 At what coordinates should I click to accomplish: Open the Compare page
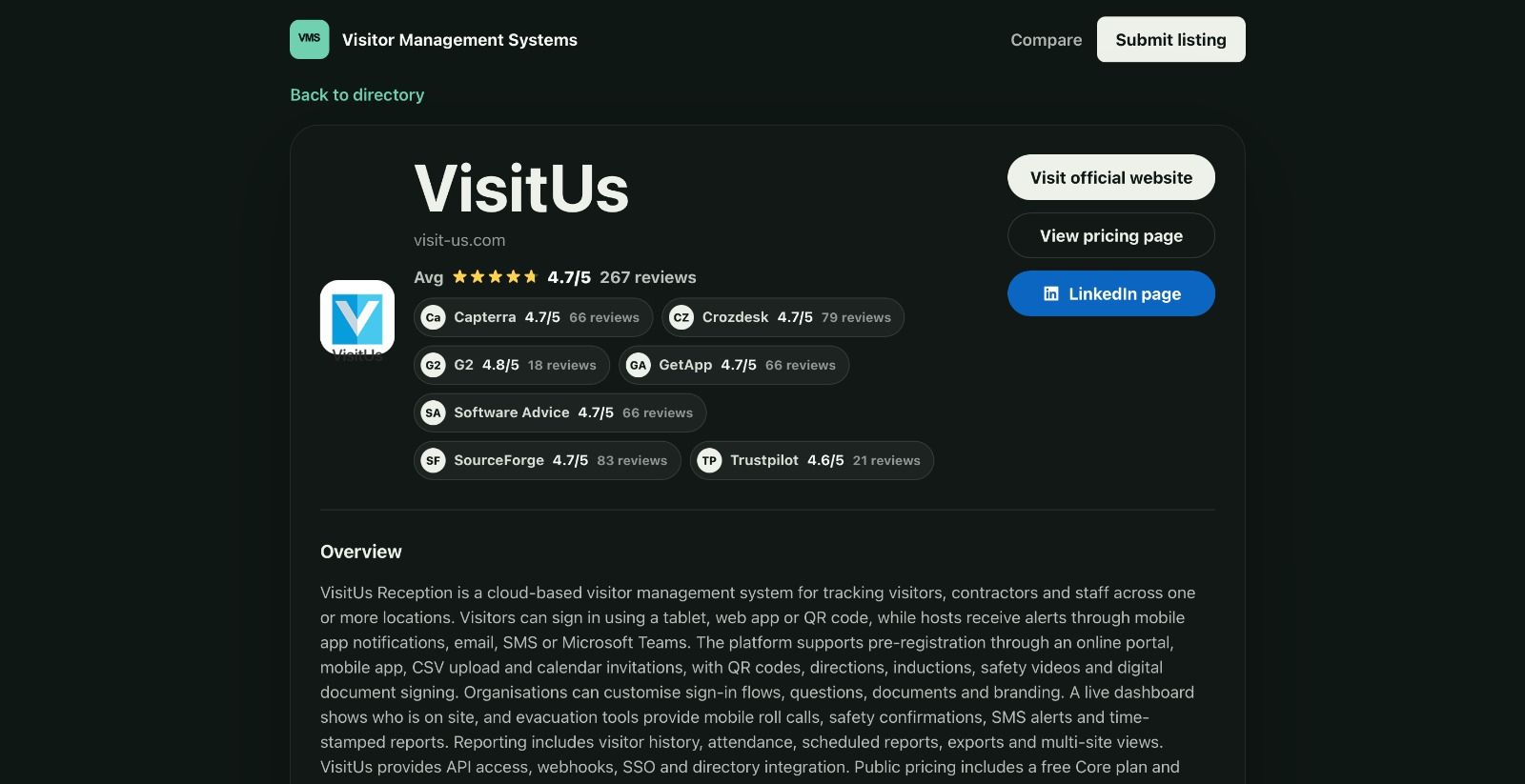[1046, 40]
